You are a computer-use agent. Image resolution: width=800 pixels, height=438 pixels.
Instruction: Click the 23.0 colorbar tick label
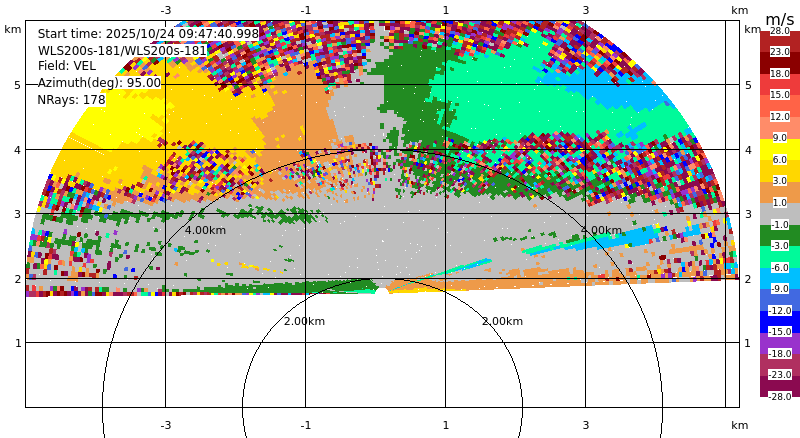coord(780,52)
